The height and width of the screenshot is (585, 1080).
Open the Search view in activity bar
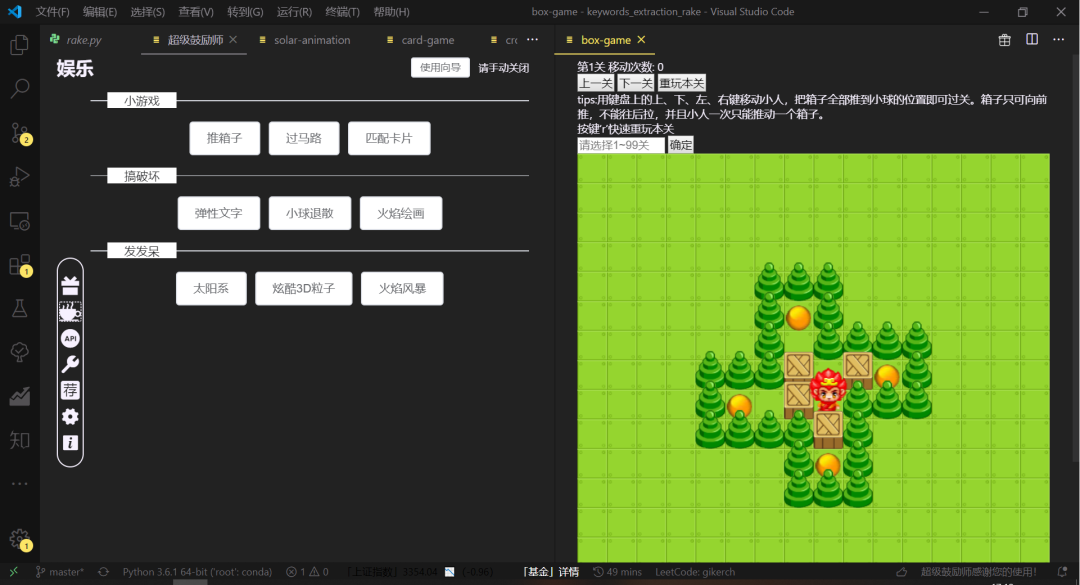[19, 89]
